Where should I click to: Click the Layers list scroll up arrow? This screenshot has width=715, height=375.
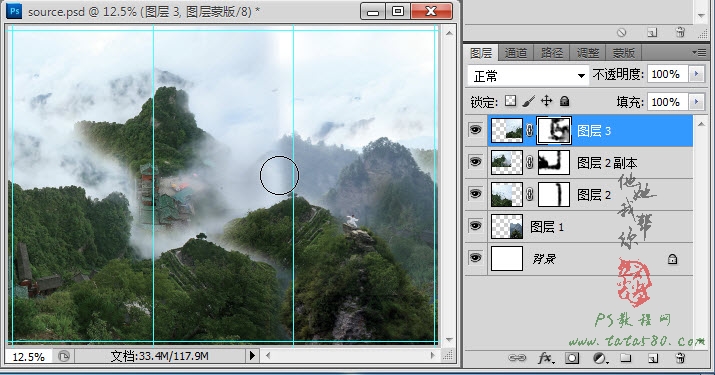pos(701,124)
